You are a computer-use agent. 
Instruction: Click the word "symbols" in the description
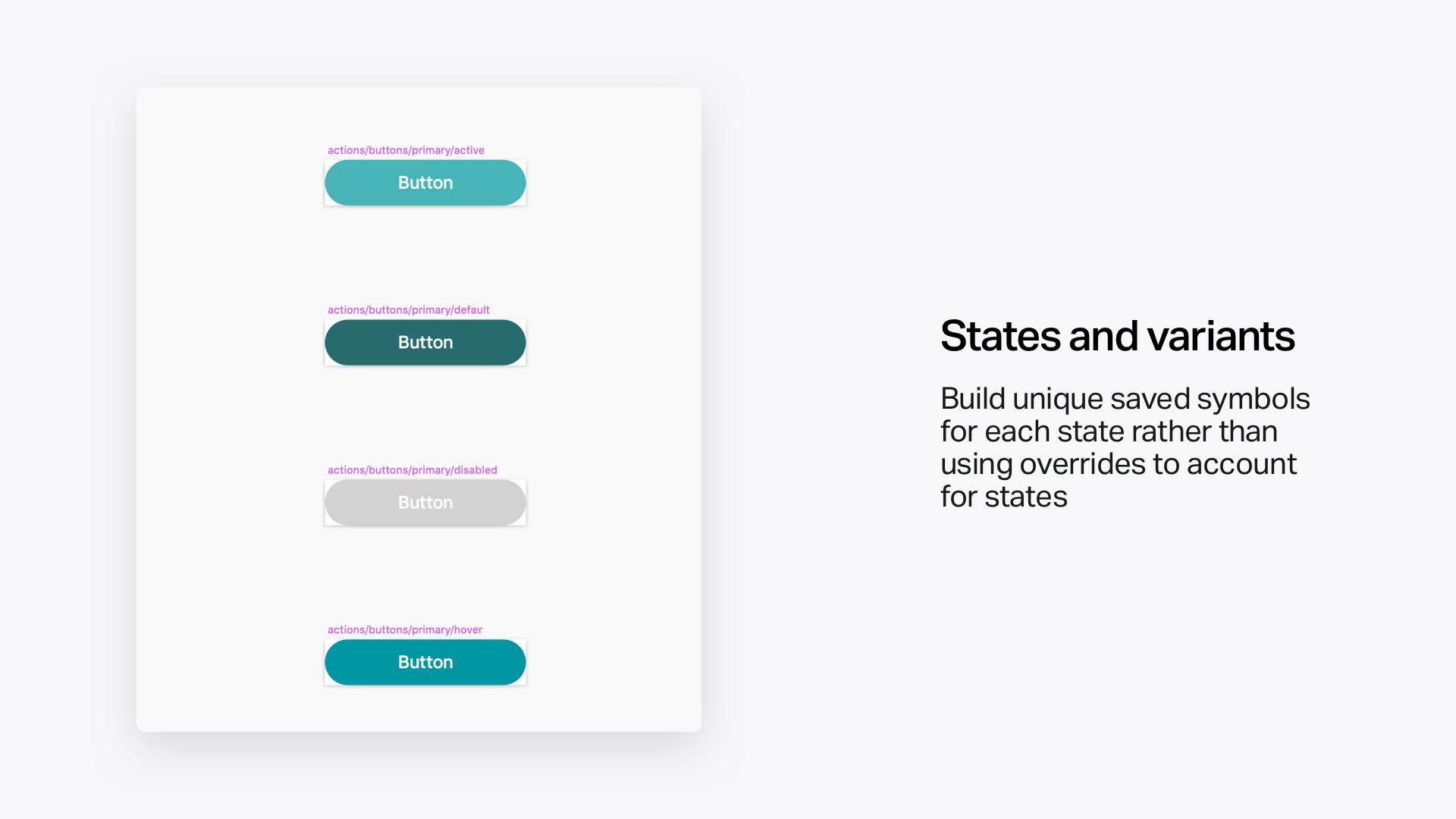tap(1253, 399)
